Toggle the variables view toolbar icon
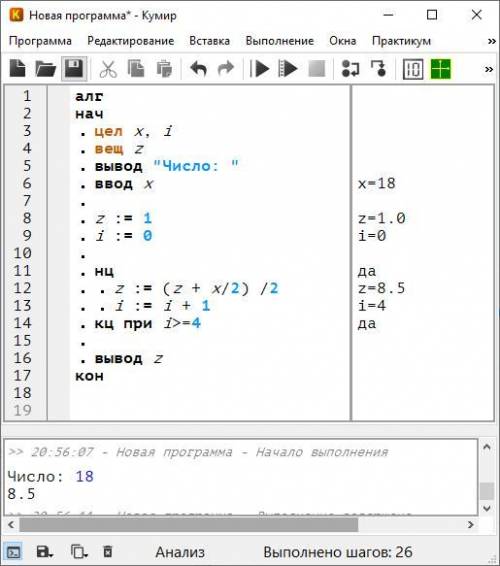Screen dimensions: 500x566 pos(413,69)
